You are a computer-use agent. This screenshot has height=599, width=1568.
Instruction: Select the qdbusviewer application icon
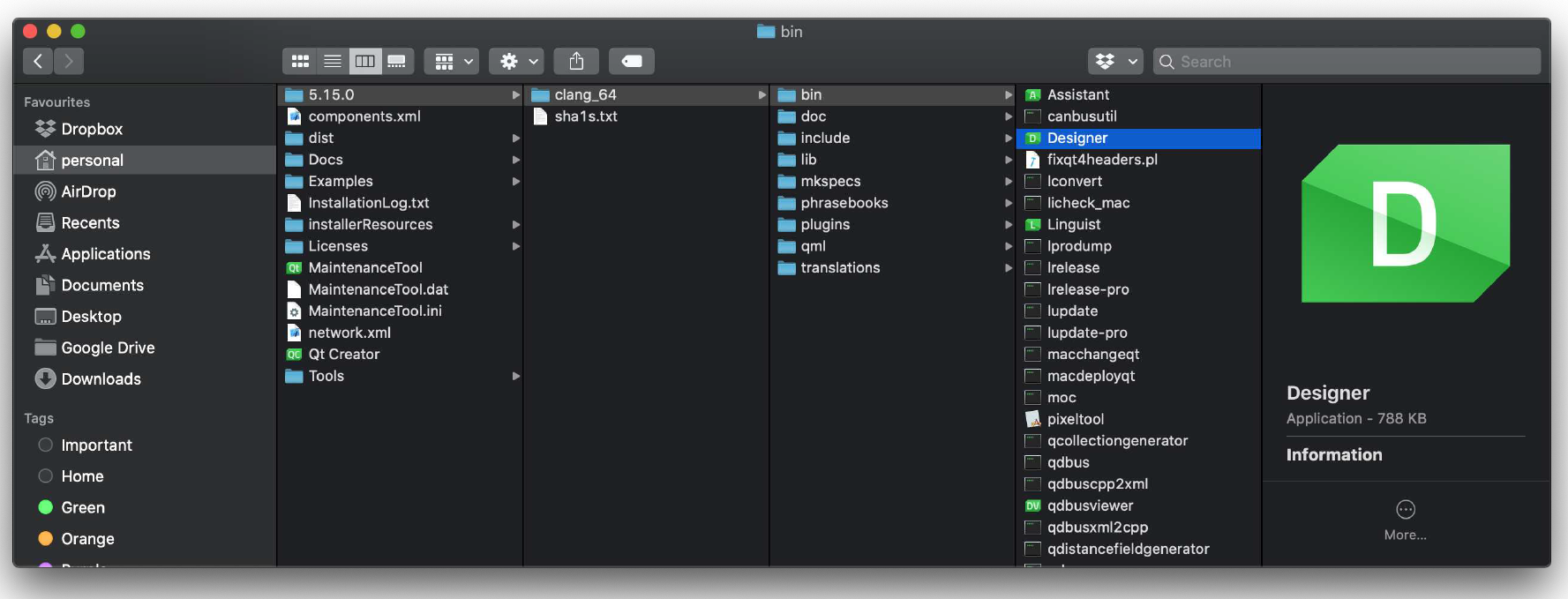click(x=1033, y=505)
